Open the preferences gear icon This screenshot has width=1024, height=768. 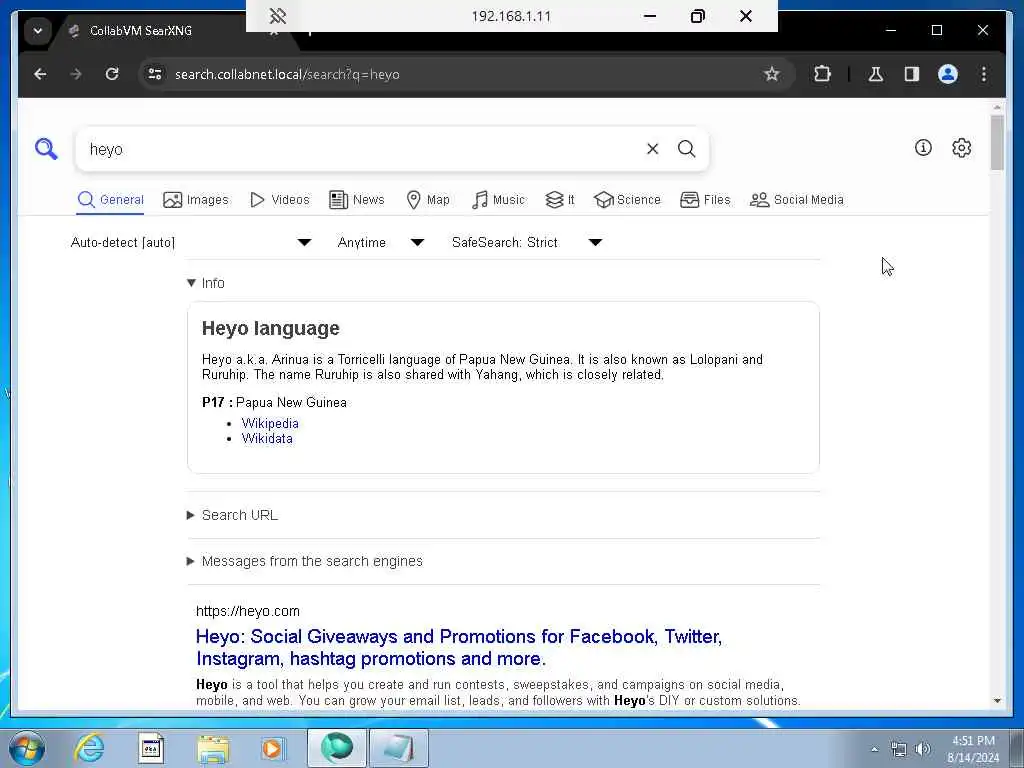(x=961, y=148)
